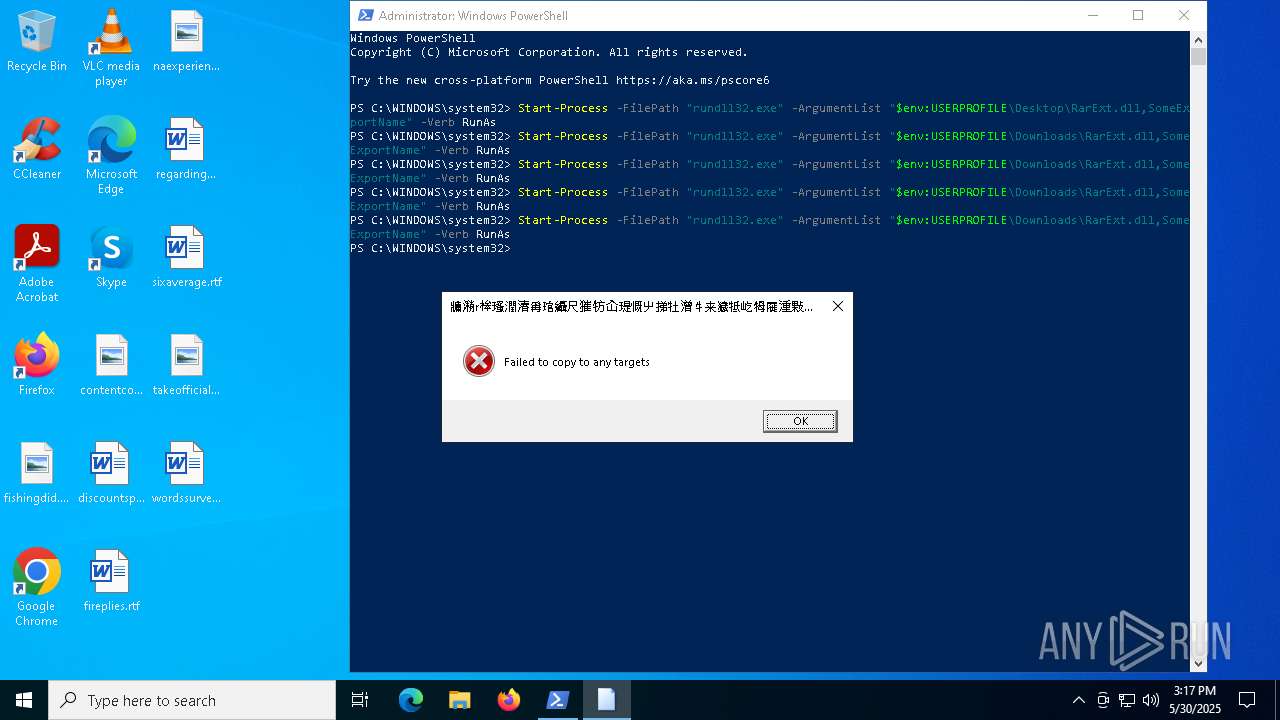Open the Windows Start menu

[24, 700]
